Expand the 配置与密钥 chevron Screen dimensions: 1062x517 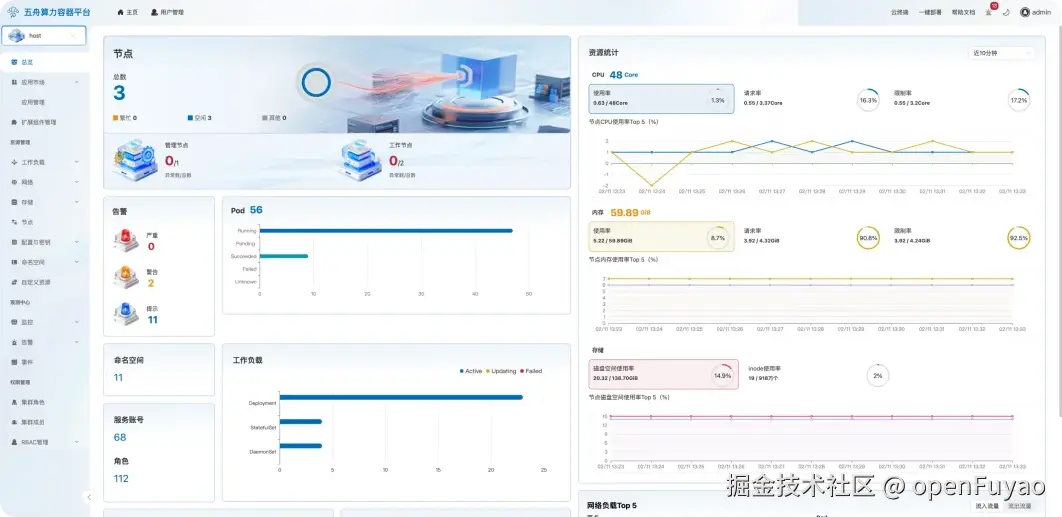77,242
